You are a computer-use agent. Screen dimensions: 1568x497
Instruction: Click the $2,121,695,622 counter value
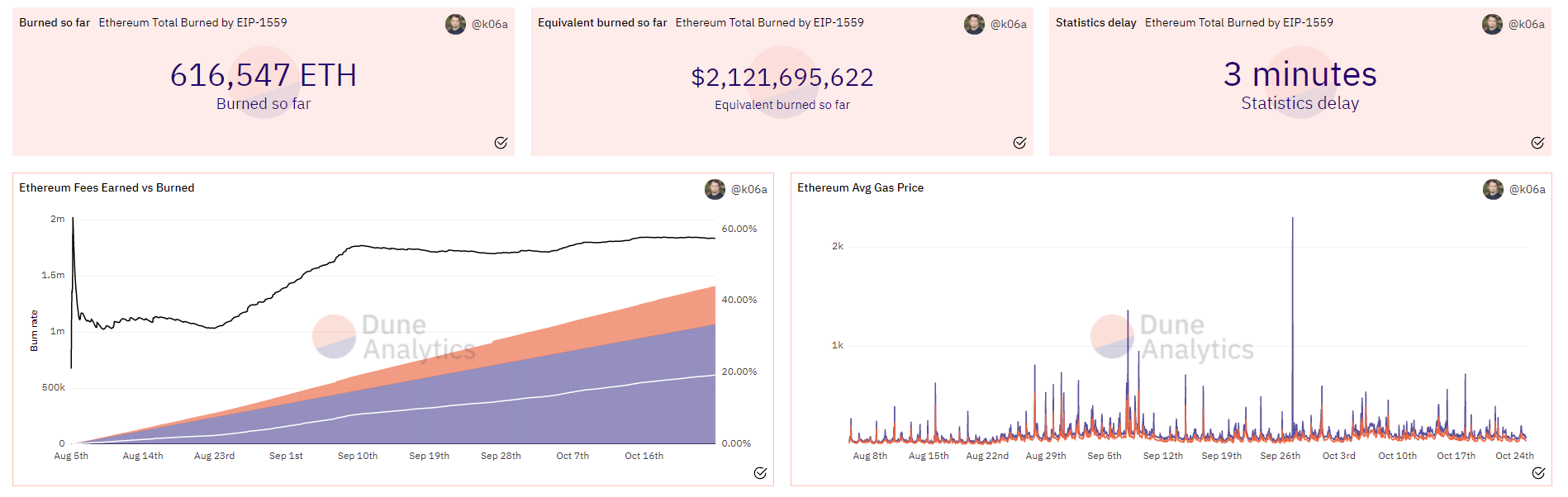(x=782, y=77)
